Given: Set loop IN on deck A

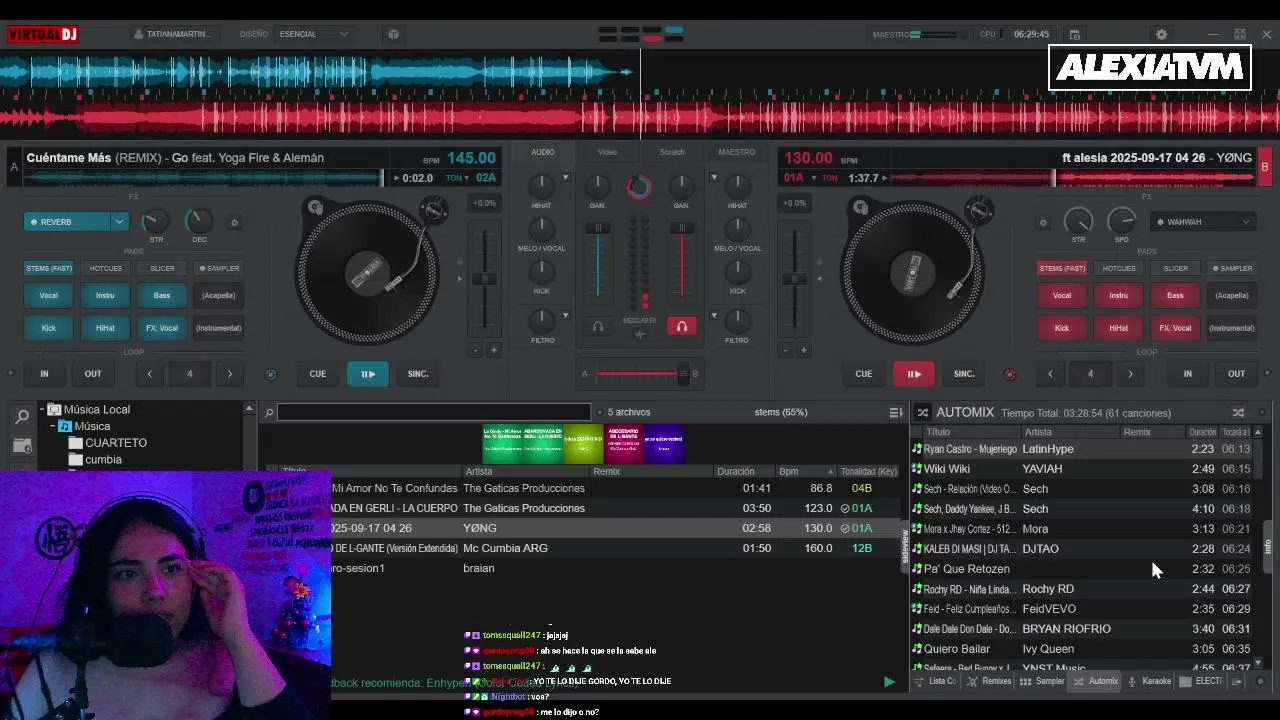Looking at the screenshot, I should pyautogui.click(x=44, y=374).
